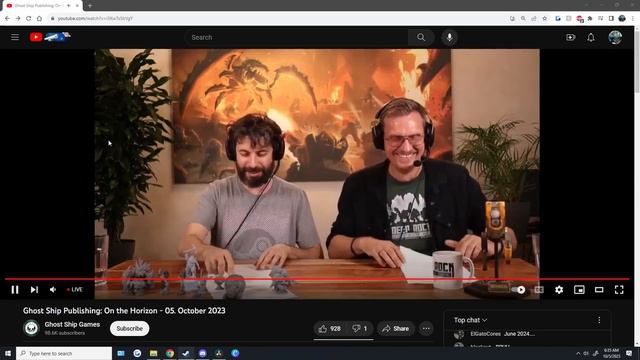Open the YouTube guide hamburger menu
This screenshot has width=640, height=360.
pos(15,37)
